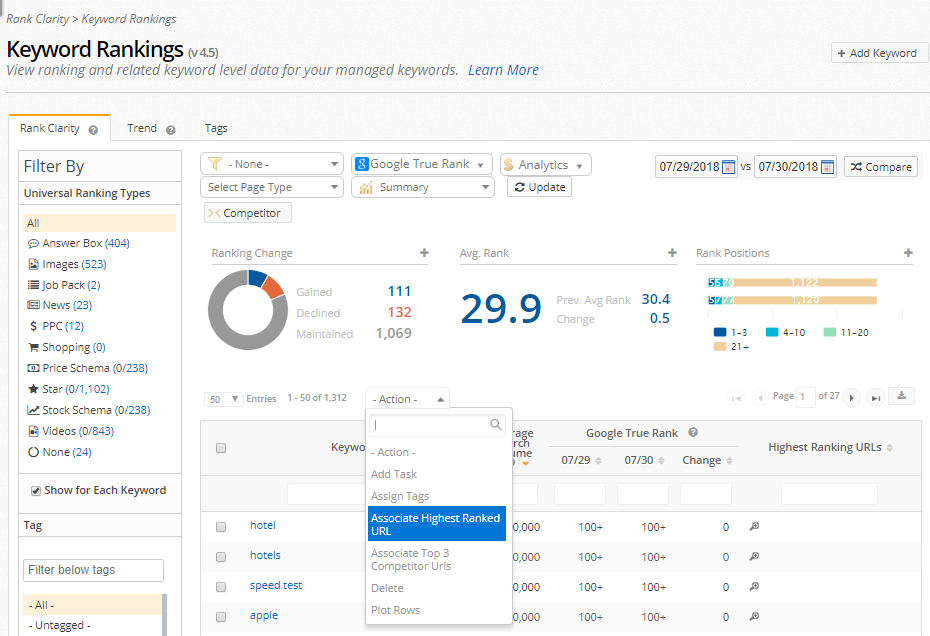Go to the previous page arrow
The height and width of the screenshot is (636, 930).
click(760, 398)
